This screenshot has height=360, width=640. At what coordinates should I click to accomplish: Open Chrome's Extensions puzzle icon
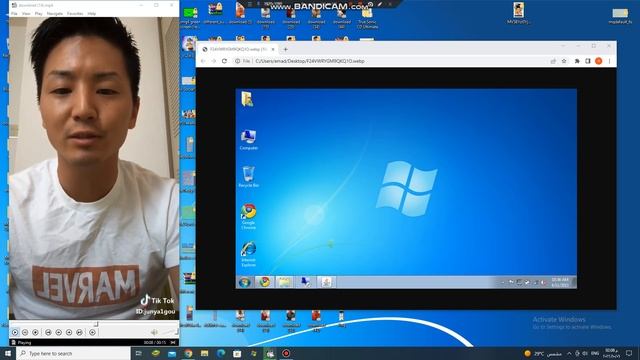pyautogui.click(x=577, y=61)
